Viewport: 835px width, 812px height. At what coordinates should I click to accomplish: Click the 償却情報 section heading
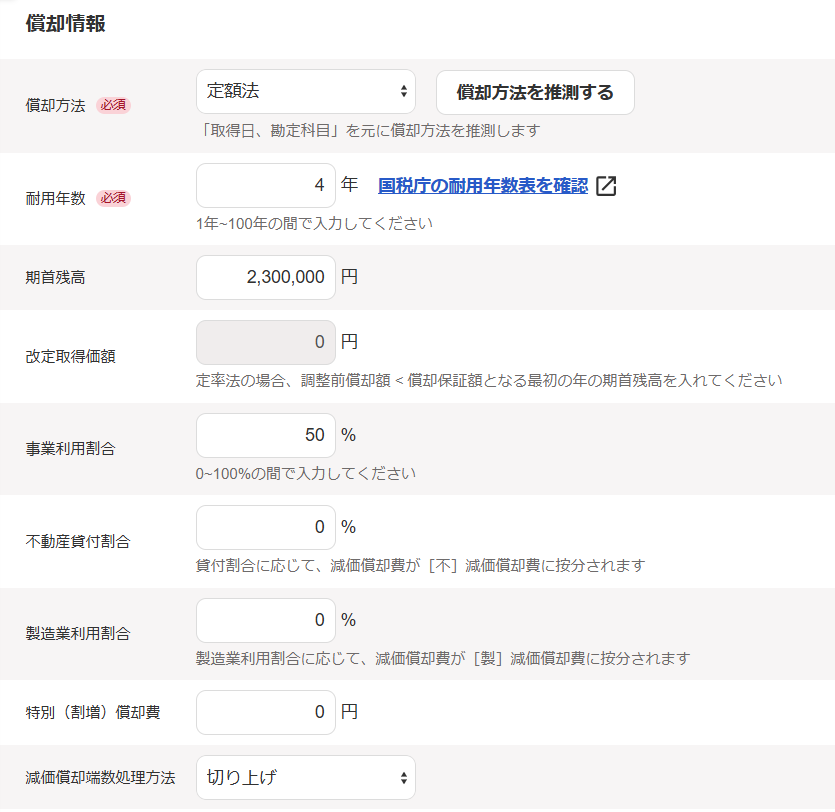pos(66,25)
